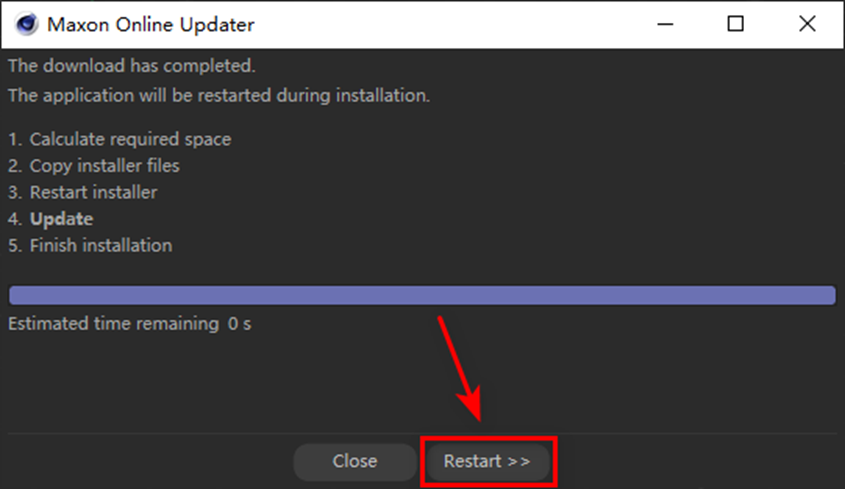Click the application will be restarted notice
This screenshot has width=845, height=489.
(219, 95)
